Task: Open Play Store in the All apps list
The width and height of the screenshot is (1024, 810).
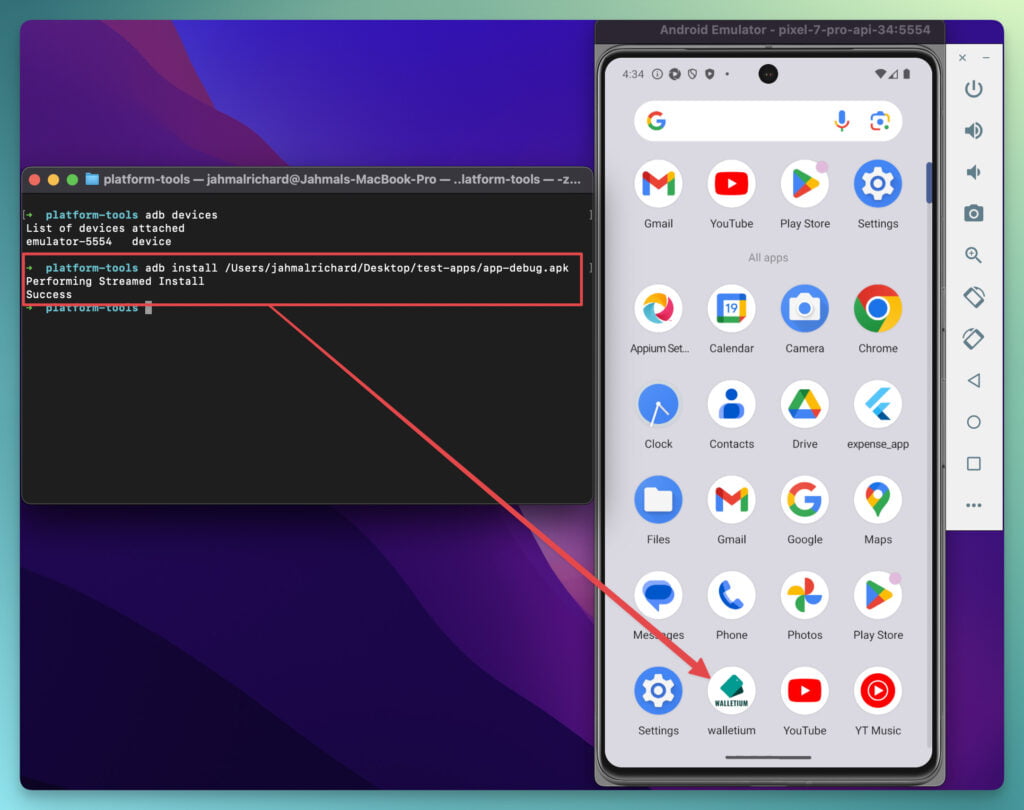Action: click(878, 596)
